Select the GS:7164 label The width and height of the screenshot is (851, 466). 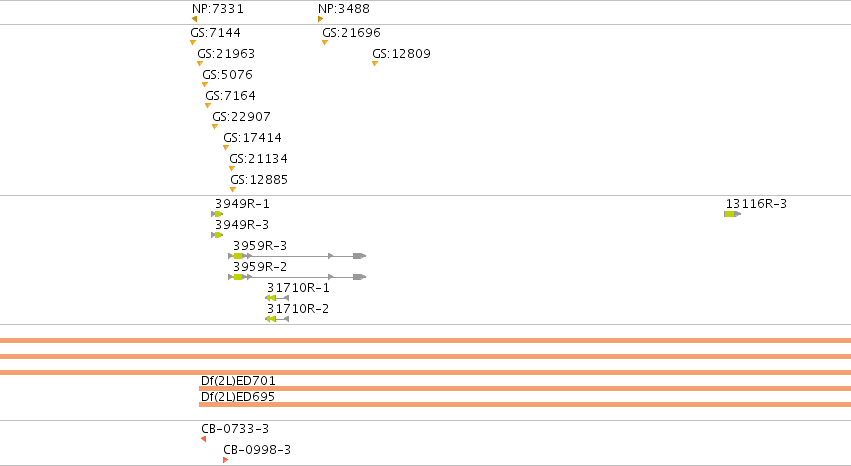(x=230, y=95)
